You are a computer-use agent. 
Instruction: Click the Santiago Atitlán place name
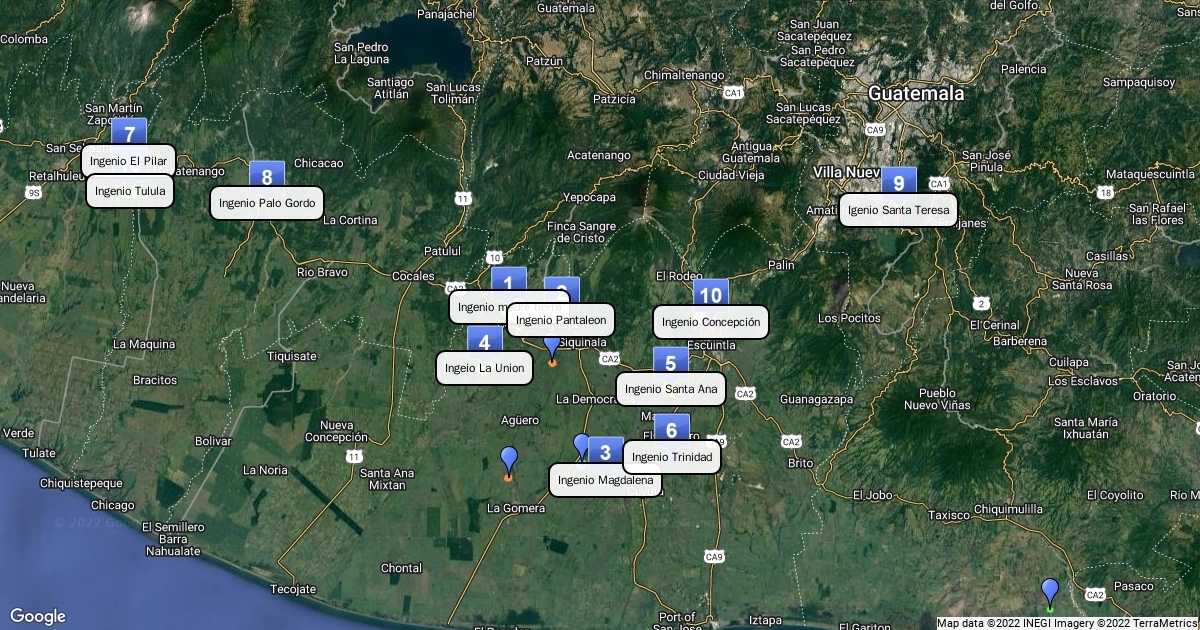(x=389, y=88)
